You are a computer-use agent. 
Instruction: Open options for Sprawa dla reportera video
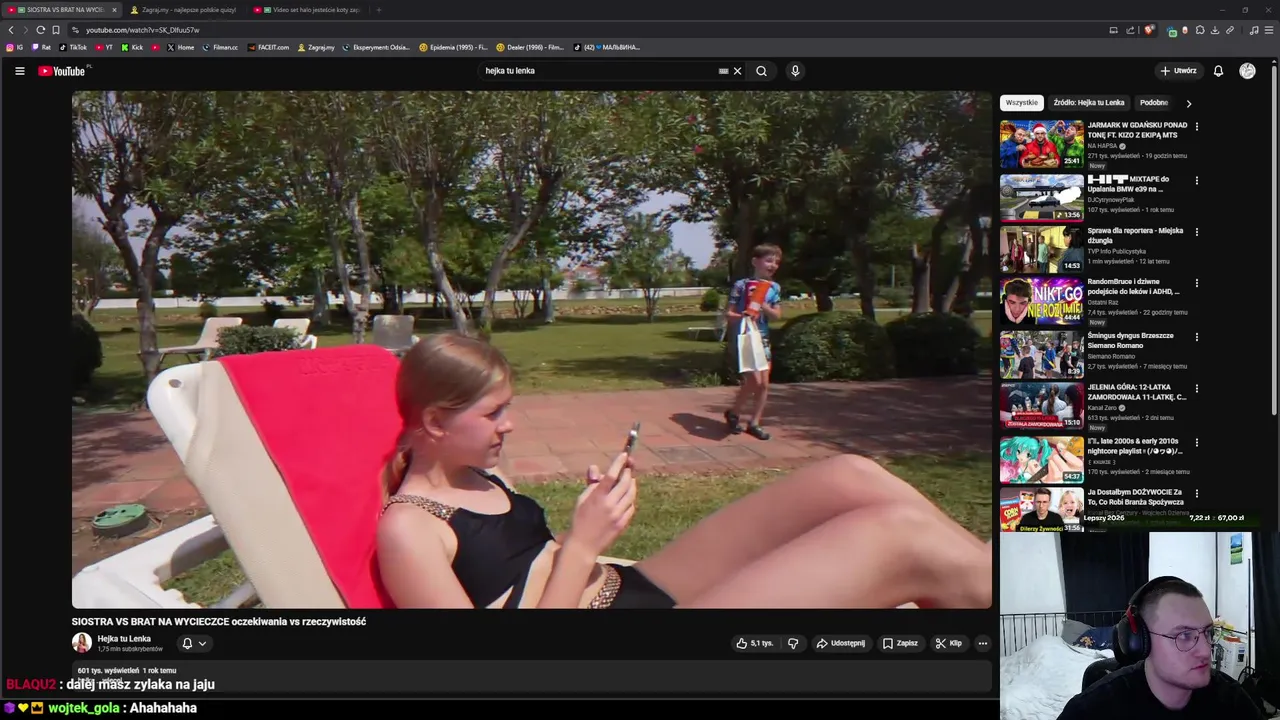(1196, 232)
